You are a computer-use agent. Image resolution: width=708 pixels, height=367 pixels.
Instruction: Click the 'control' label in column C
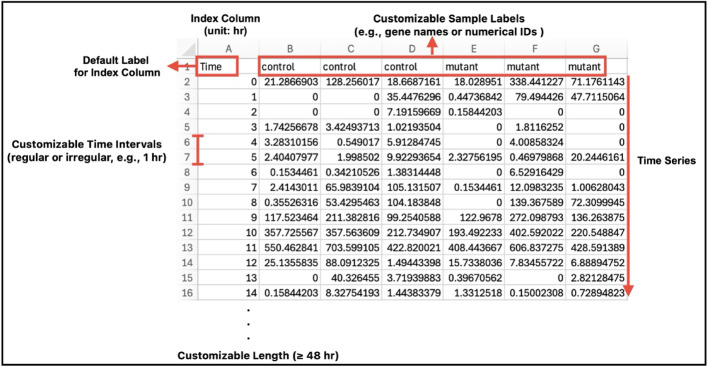tap(340, 67)
